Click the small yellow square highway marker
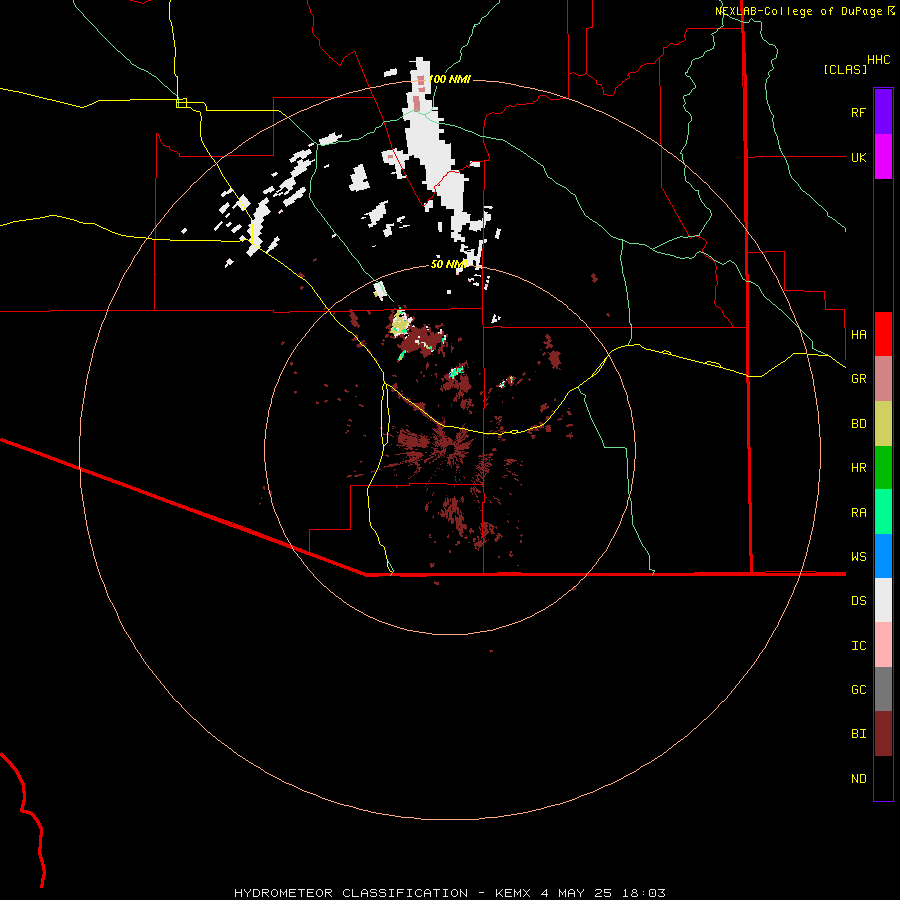 coord(181,103)
